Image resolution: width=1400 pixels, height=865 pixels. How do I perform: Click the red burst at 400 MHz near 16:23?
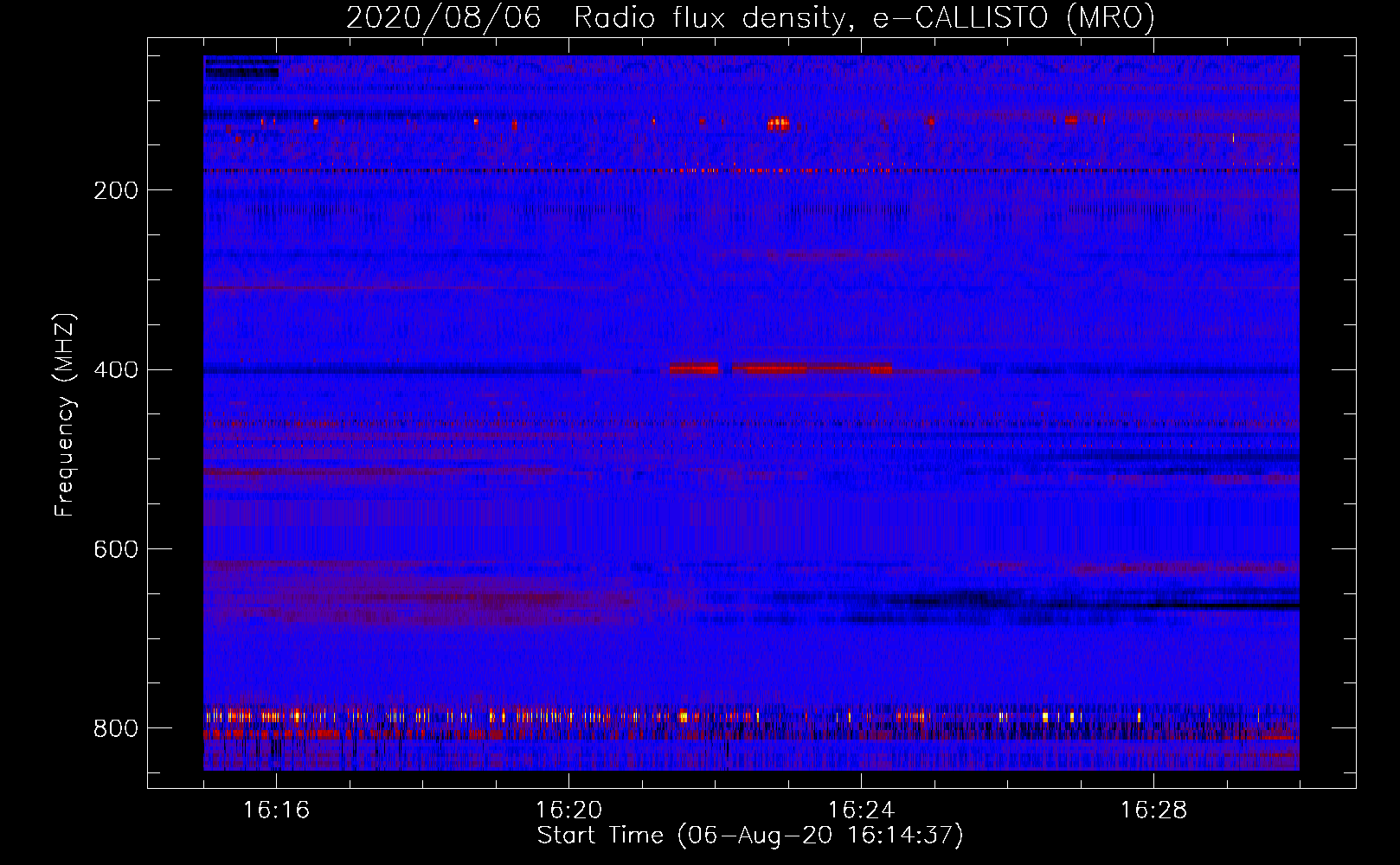point(812,368)
